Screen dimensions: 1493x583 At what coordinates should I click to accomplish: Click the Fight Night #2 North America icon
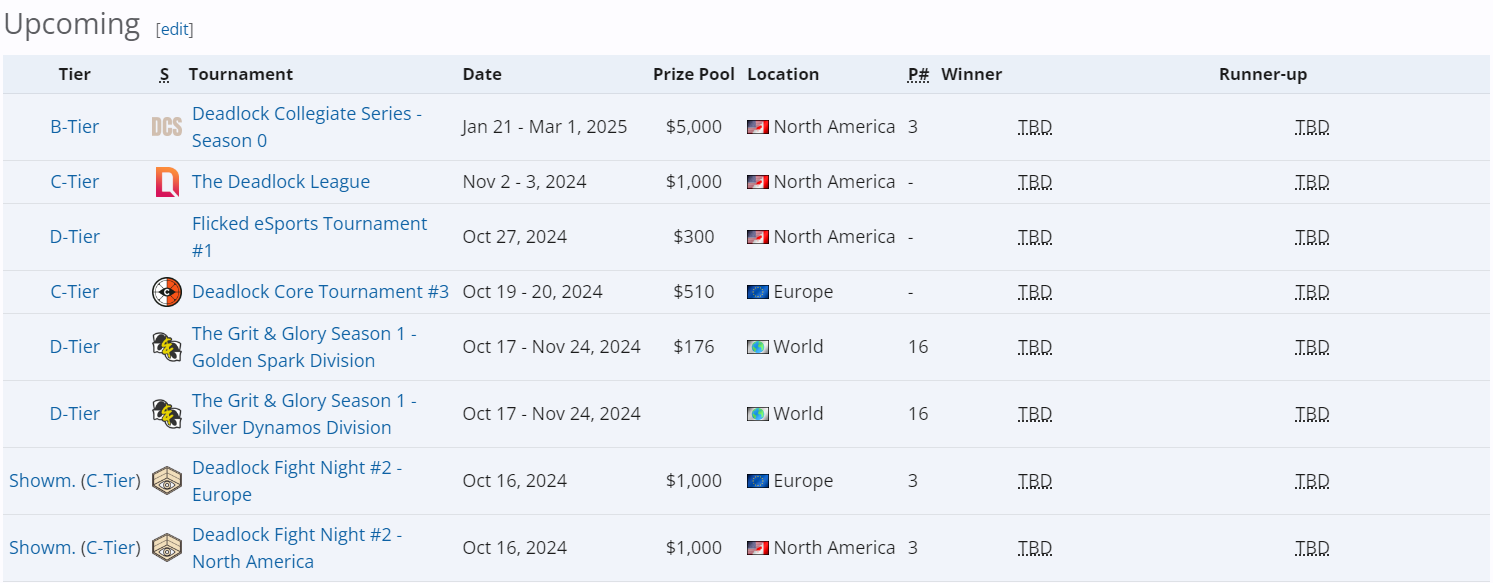[167, 548]
